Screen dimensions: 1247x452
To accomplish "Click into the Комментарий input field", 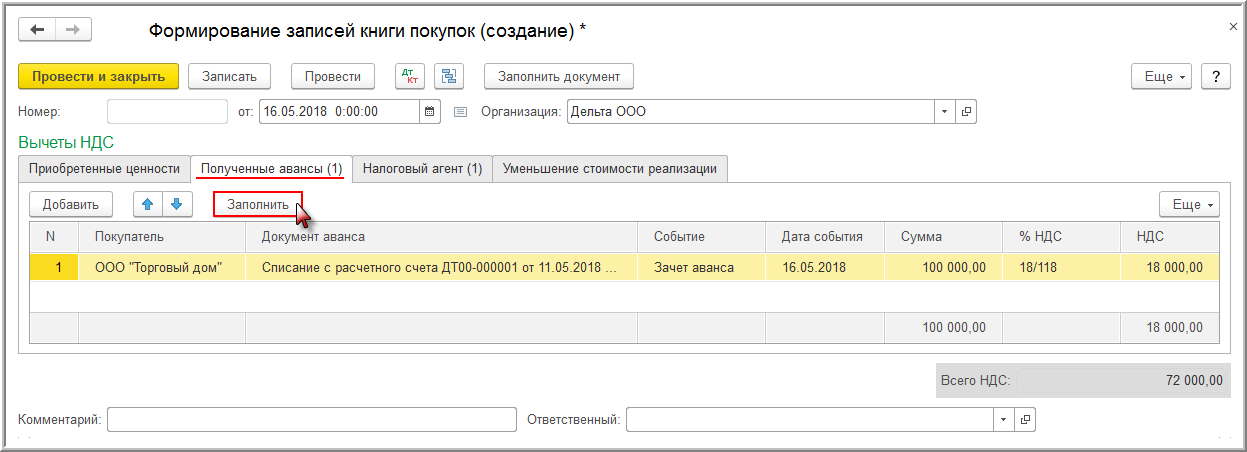I will [311, 420].
